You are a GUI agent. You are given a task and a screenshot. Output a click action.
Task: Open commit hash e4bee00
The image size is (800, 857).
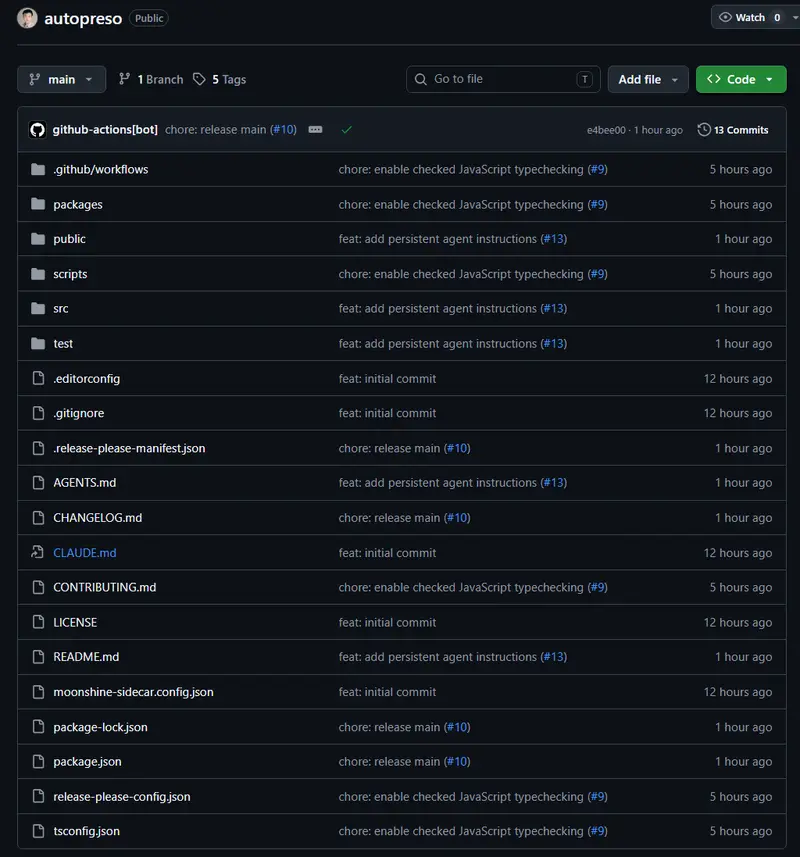606,130
